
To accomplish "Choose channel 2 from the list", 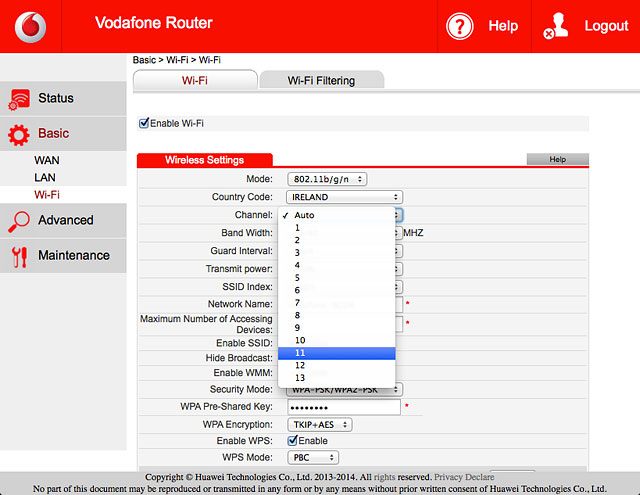I will pos(337,240).
